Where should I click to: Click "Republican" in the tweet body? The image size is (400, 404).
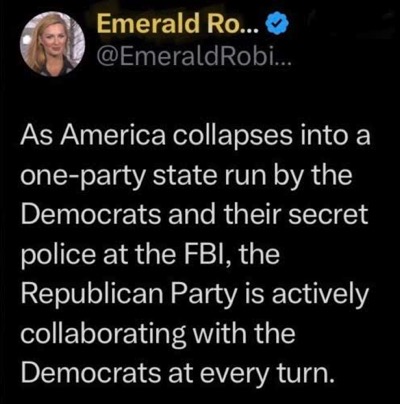point(92,295)
